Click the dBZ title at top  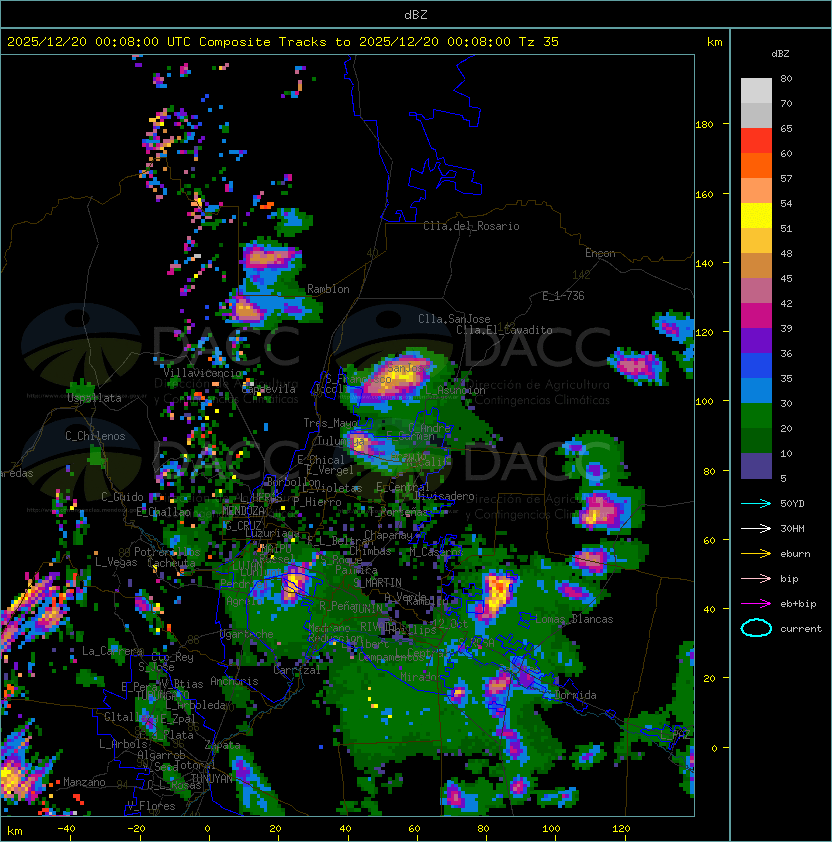click(x=416, y=14)
